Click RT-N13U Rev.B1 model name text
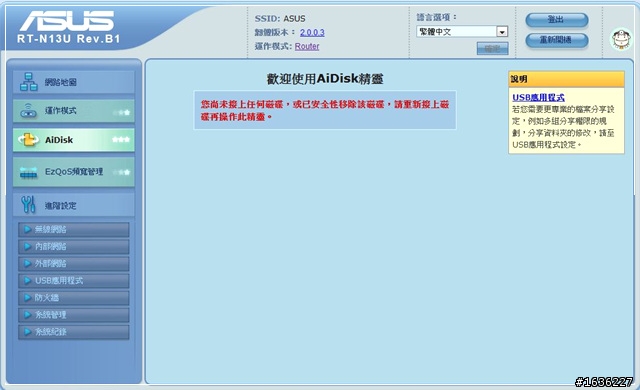The height and width of the screenshot is (390, 640). (x=69, y=39)
